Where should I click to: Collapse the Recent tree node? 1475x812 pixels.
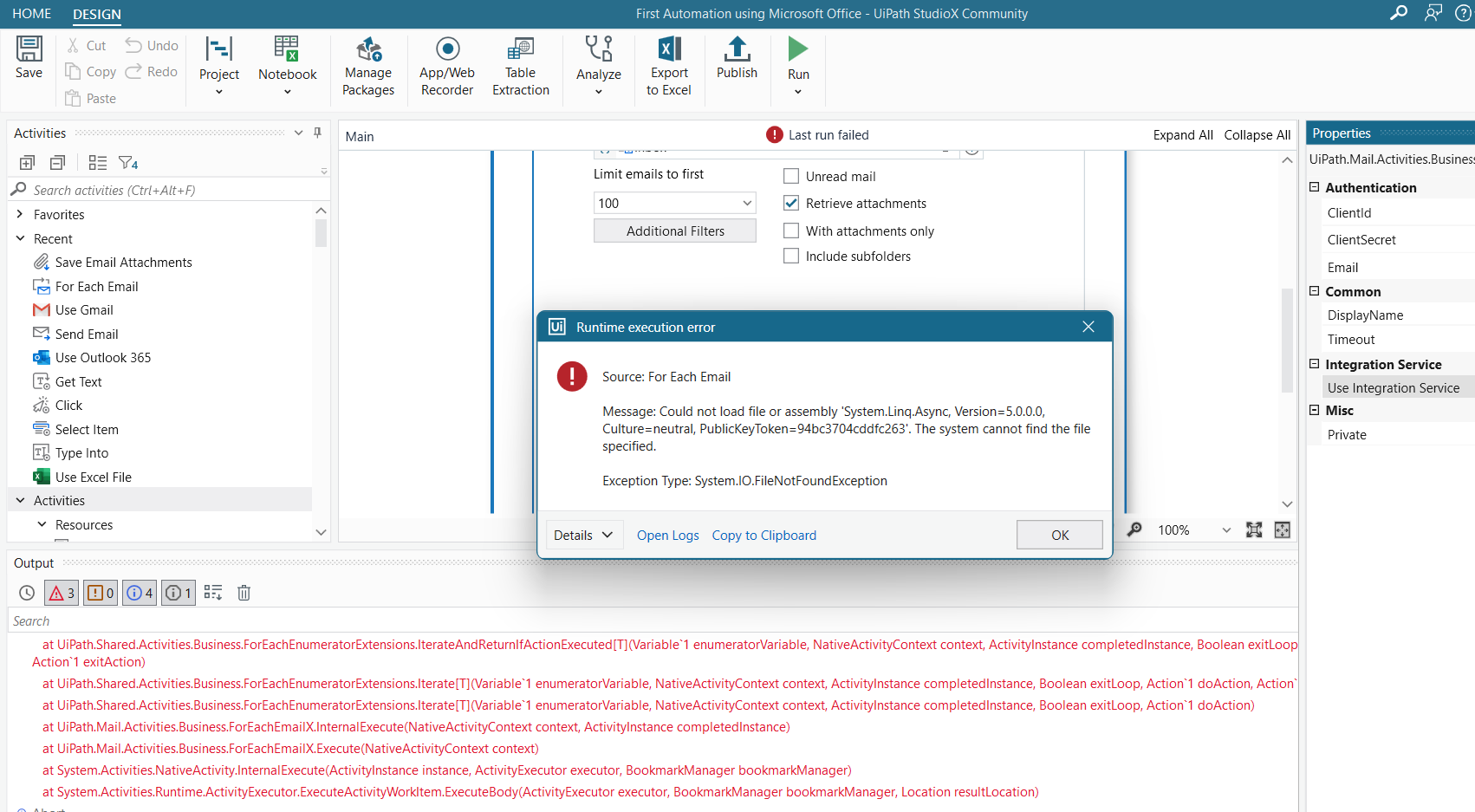click(x=20, y=238)
